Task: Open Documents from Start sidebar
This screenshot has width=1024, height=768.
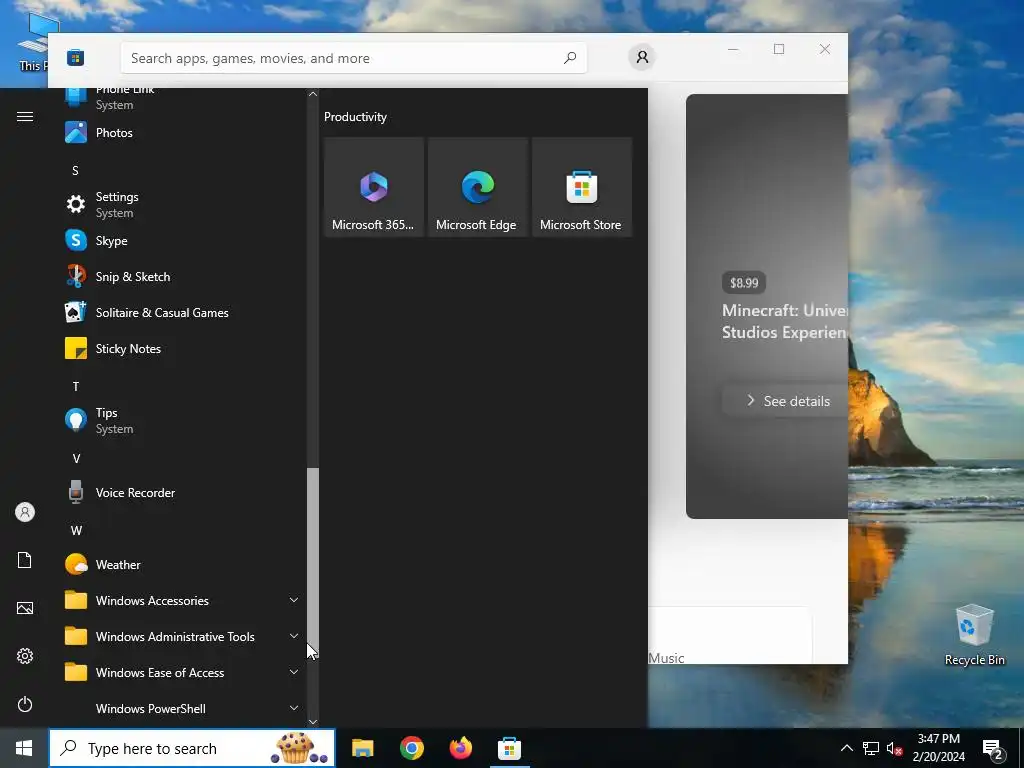Action: [x=25, y=560]
